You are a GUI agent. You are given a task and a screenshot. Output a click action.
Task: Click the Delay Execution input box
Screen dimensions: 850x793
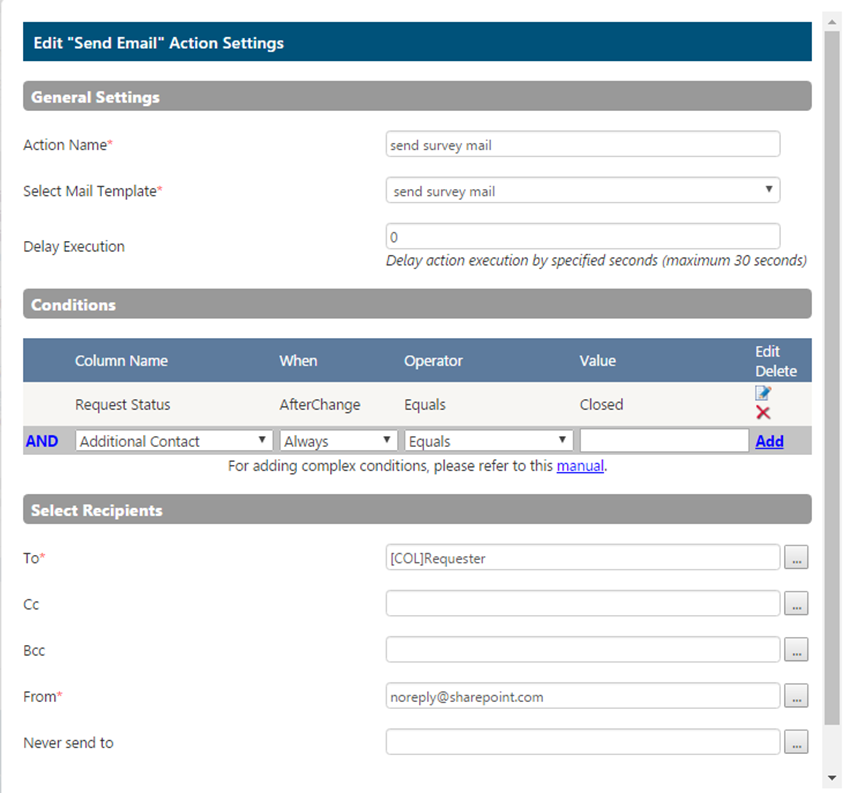(583, 236)
